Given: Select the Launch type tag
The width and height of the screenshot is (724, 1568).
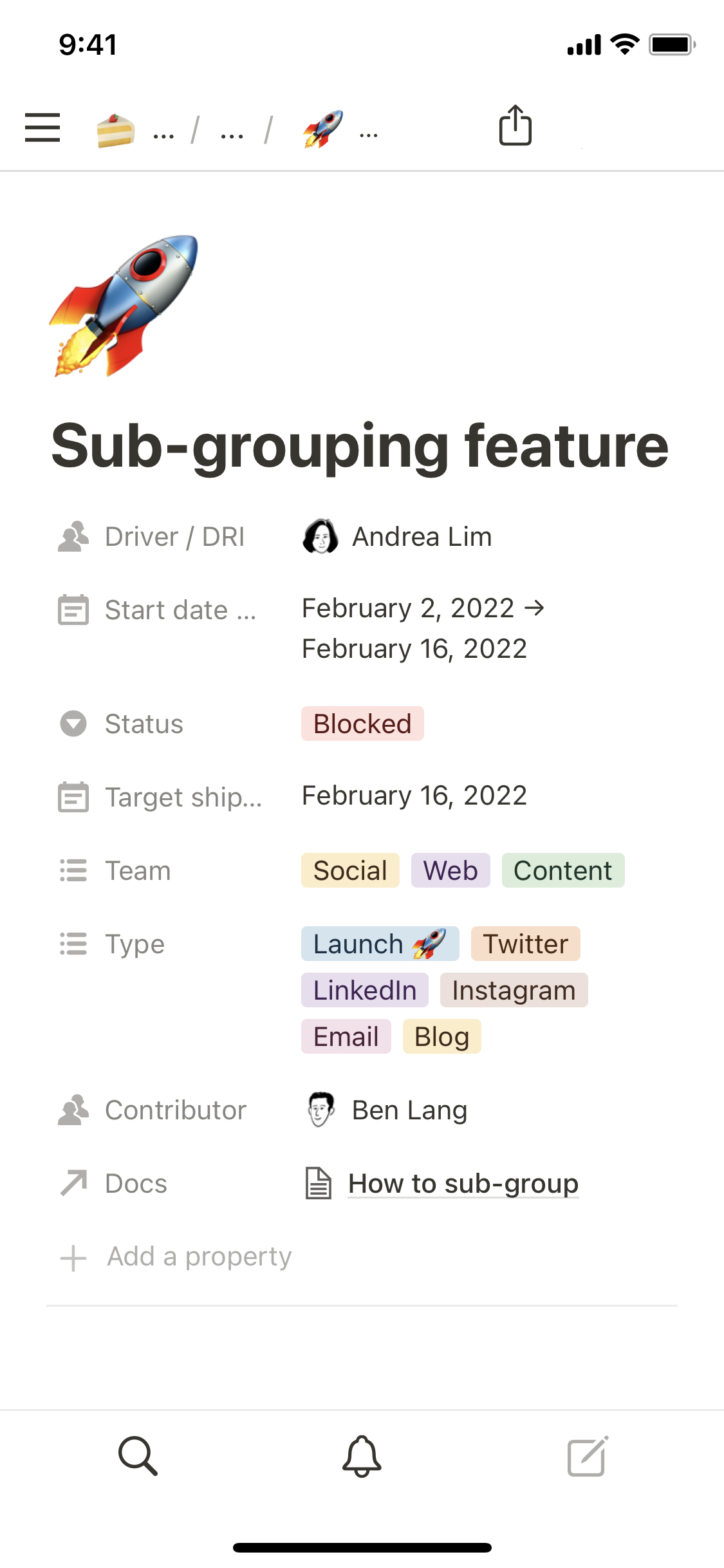Looking at the screenshot, I should pos(380,944).
